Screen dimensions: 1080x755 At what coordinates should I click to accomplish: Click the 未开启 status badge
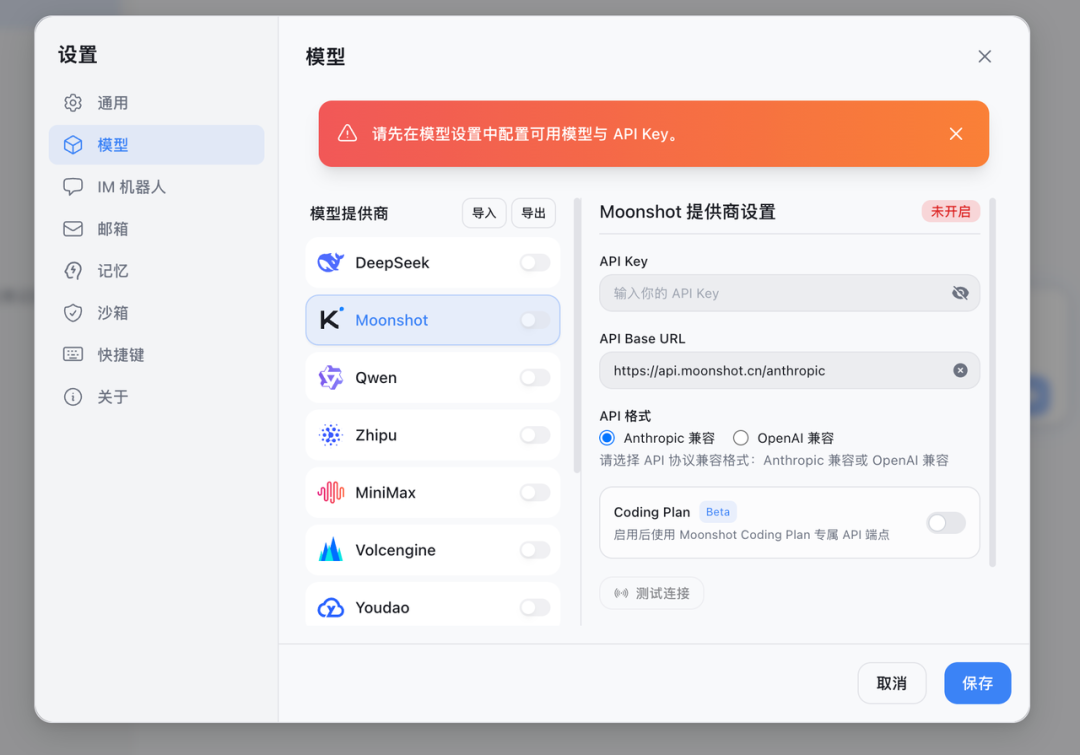[951, 211]
